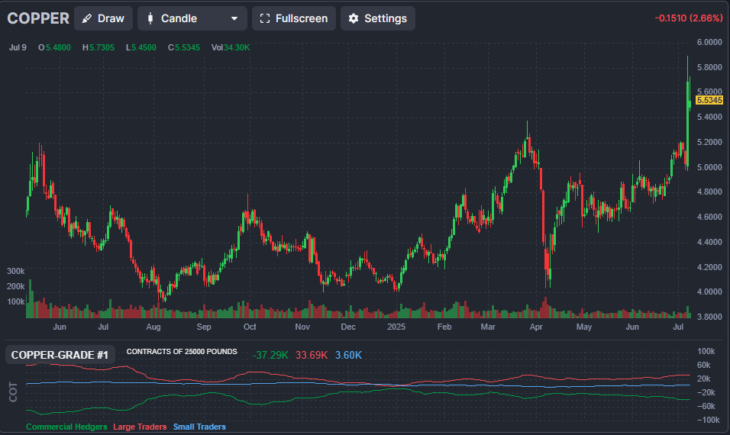
Task: Click the 300k volume axis label
Action: (16, 271)
